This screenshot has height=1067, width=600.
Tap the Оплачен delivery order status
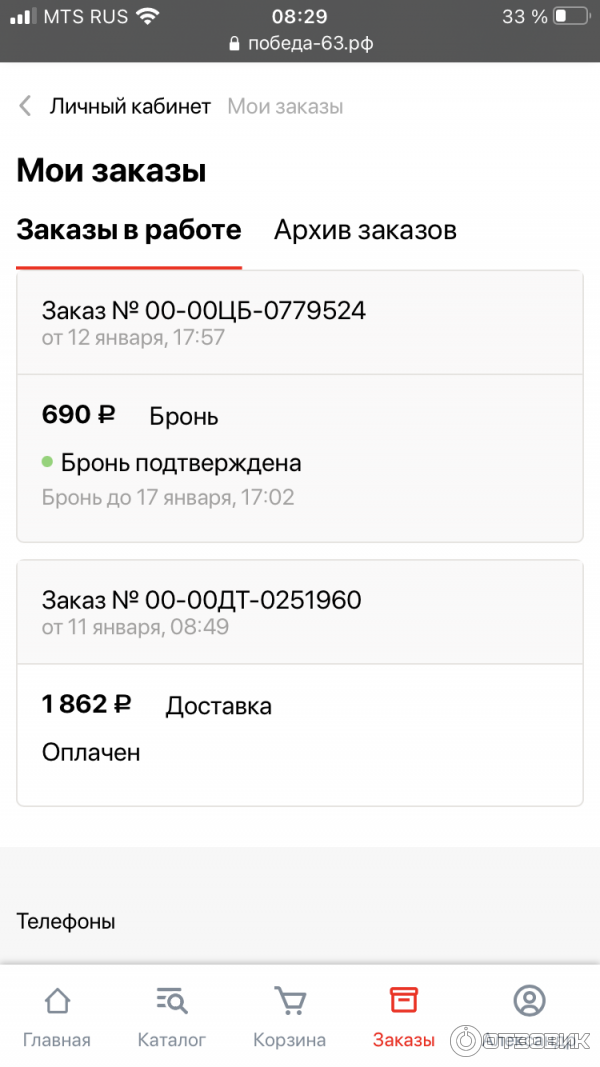tap(91, 752)
